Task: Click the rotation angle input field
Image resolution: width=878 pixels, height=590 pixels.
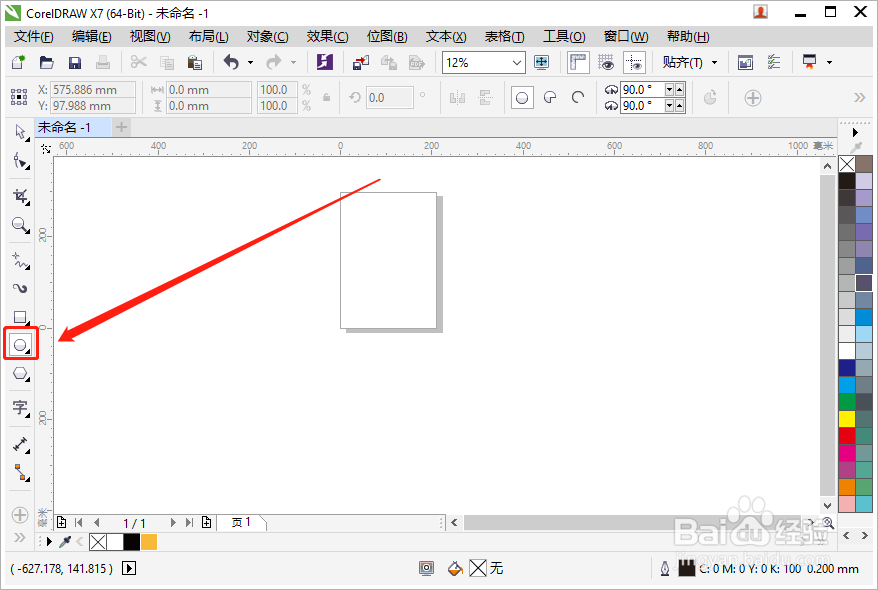Action: pyautogui.click(x=389, y=97)
